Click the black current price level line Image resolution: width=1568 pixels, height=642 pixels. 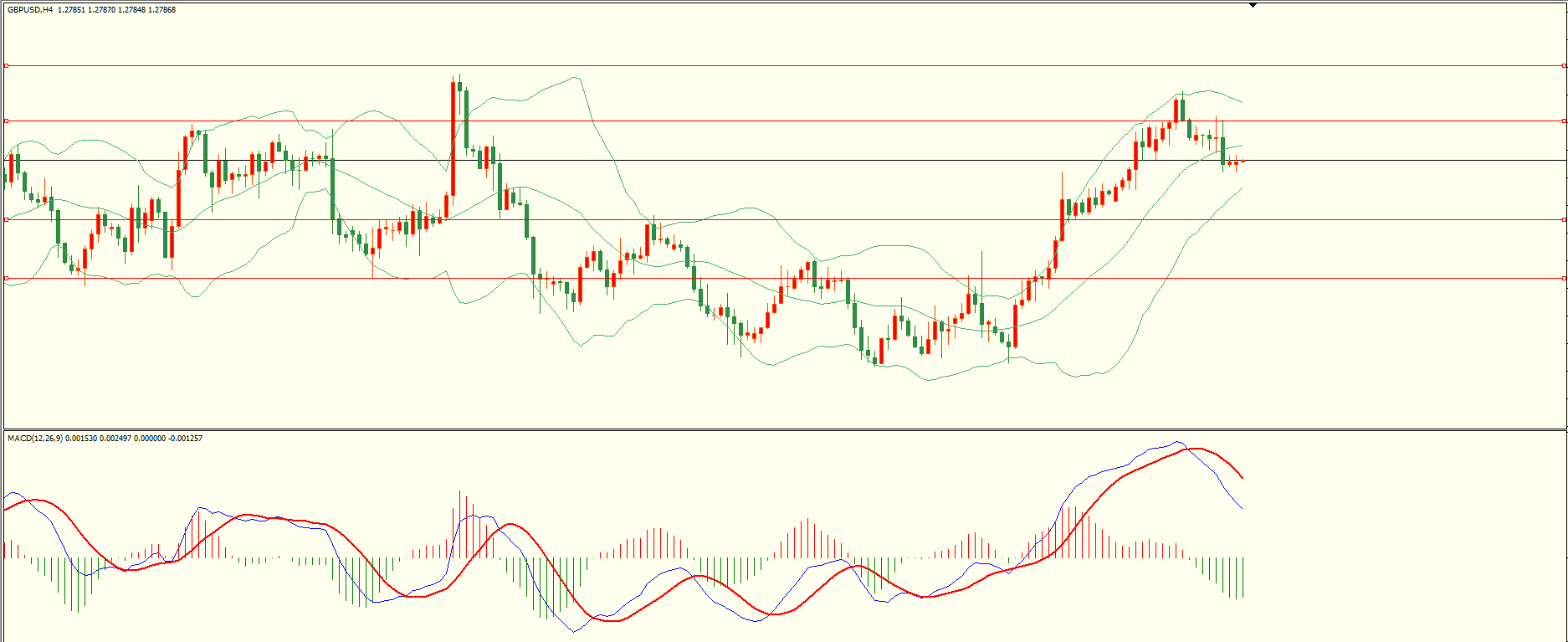(784, 160)
